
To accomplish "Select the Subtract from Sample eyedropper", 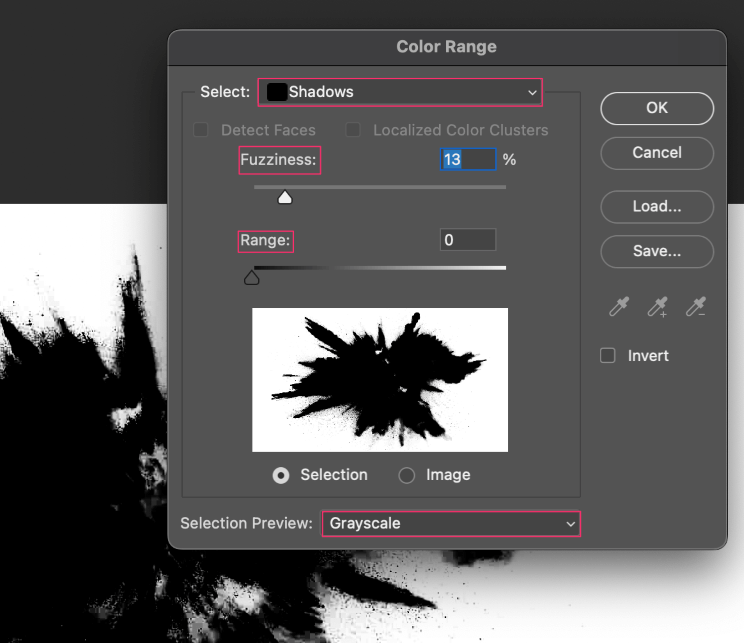I will click(696, 307).
